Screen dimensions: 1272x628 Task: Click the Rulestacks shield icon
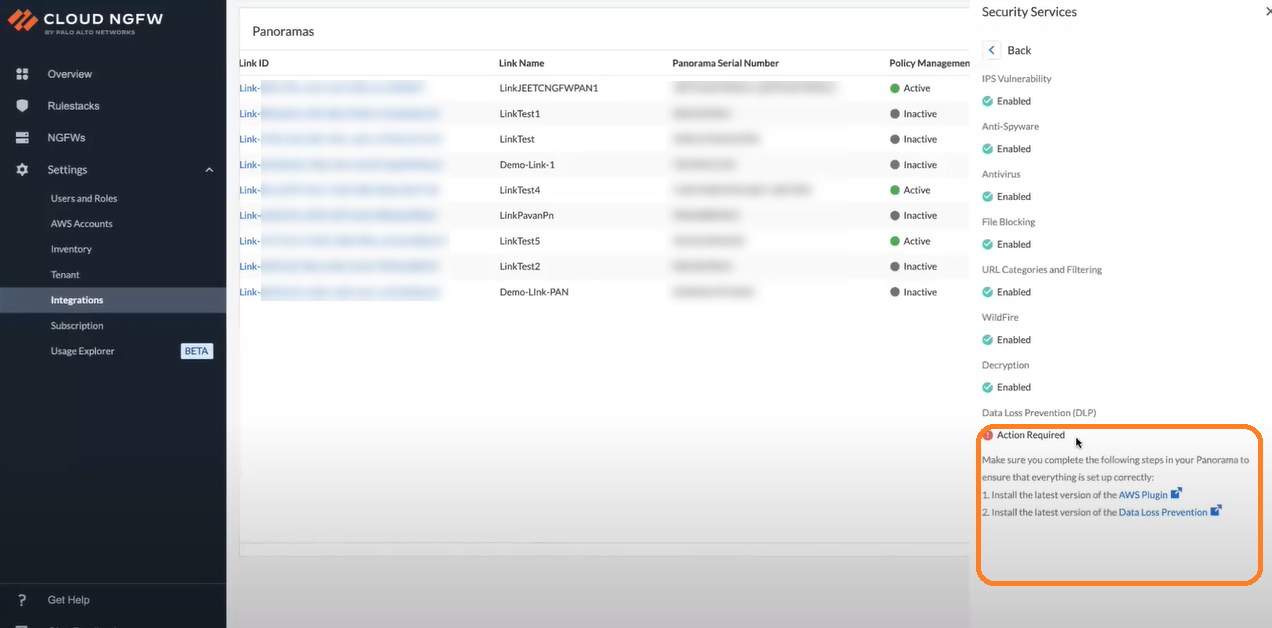[22, 106]
